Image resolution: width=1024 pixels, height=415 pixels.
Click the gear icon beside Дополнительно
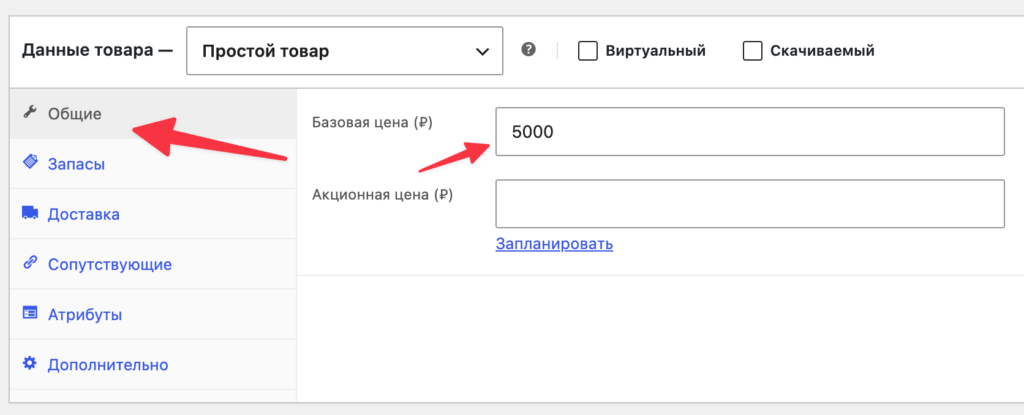click(30, 363)
